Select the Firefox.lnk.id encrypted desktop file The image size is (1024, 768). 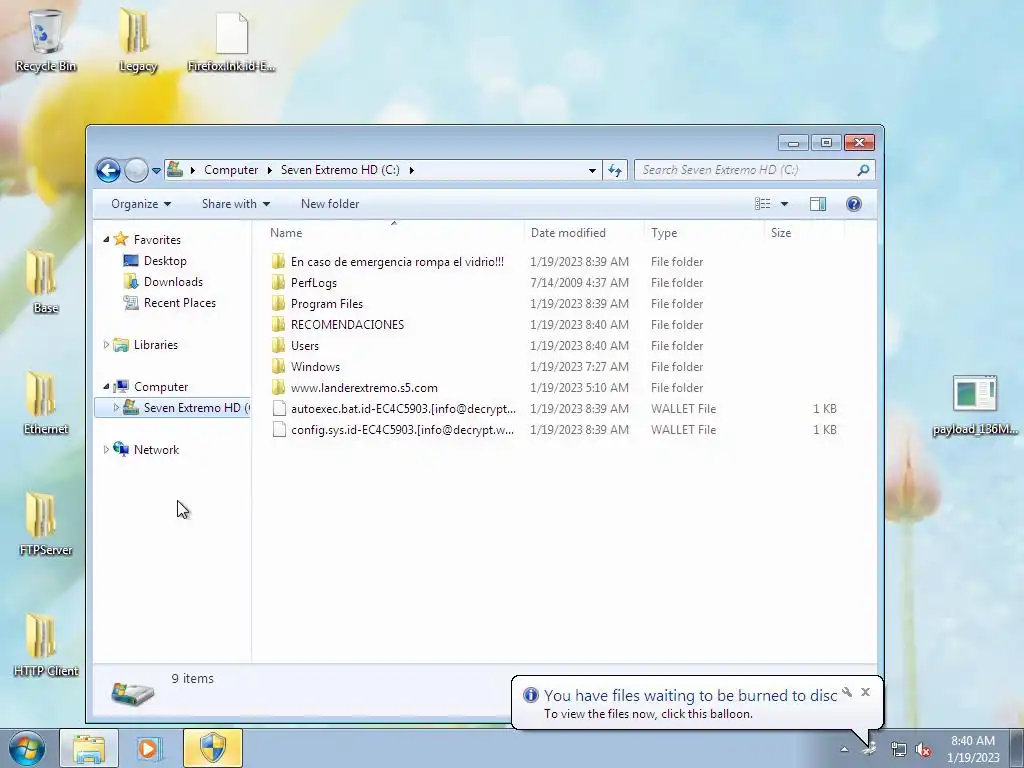(x=231, y=41)
